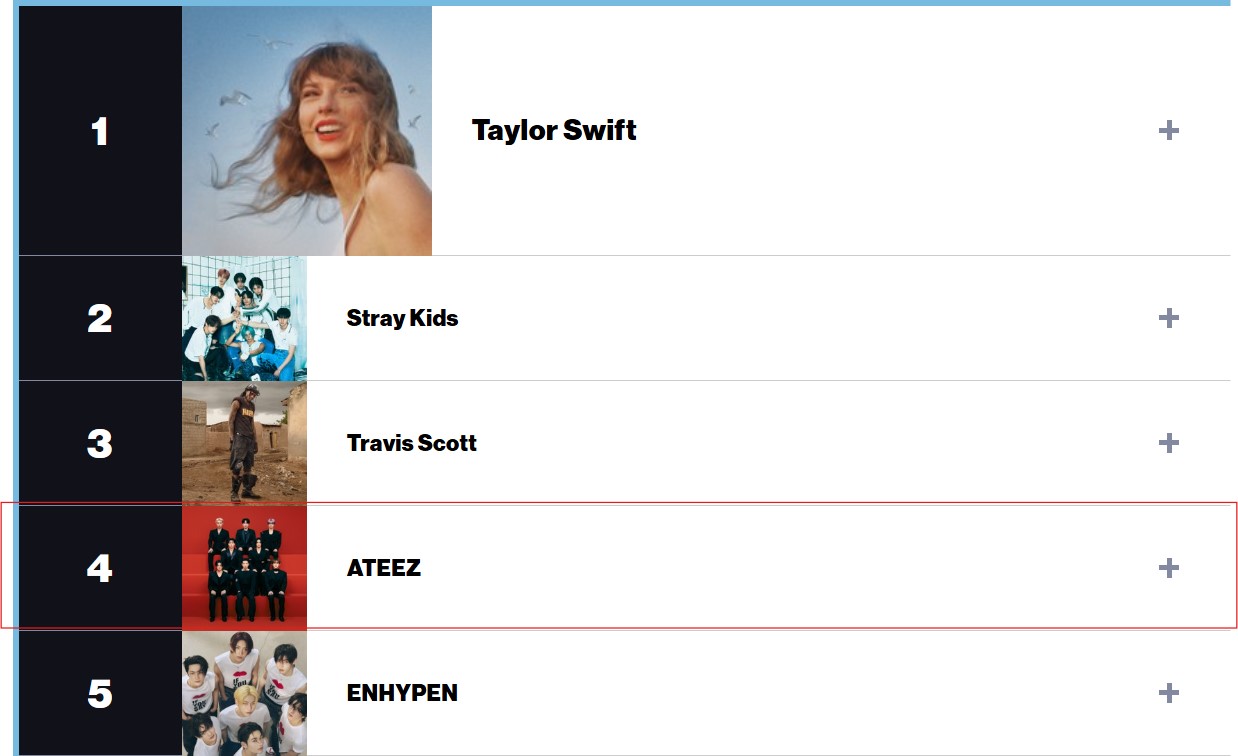Click the Travis Scott name text
The image size is (1238, 756).
pos(412,443)
